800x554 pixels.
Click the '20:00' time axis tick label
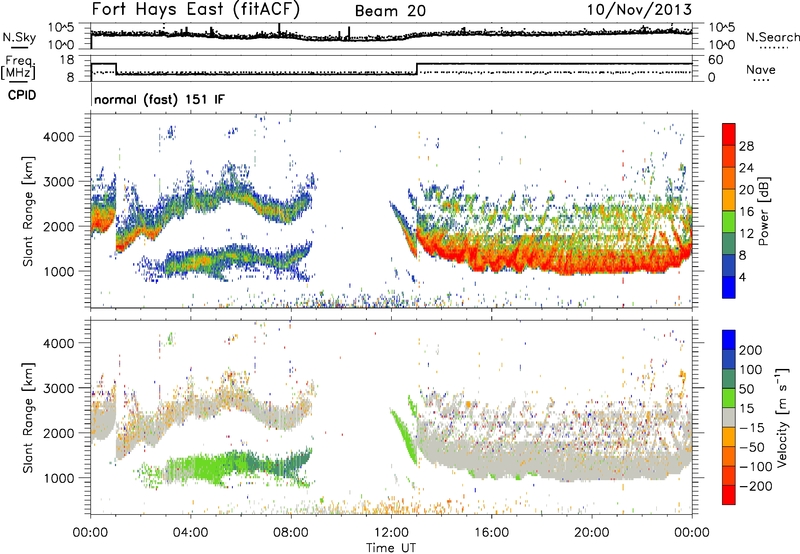point(591,533)
